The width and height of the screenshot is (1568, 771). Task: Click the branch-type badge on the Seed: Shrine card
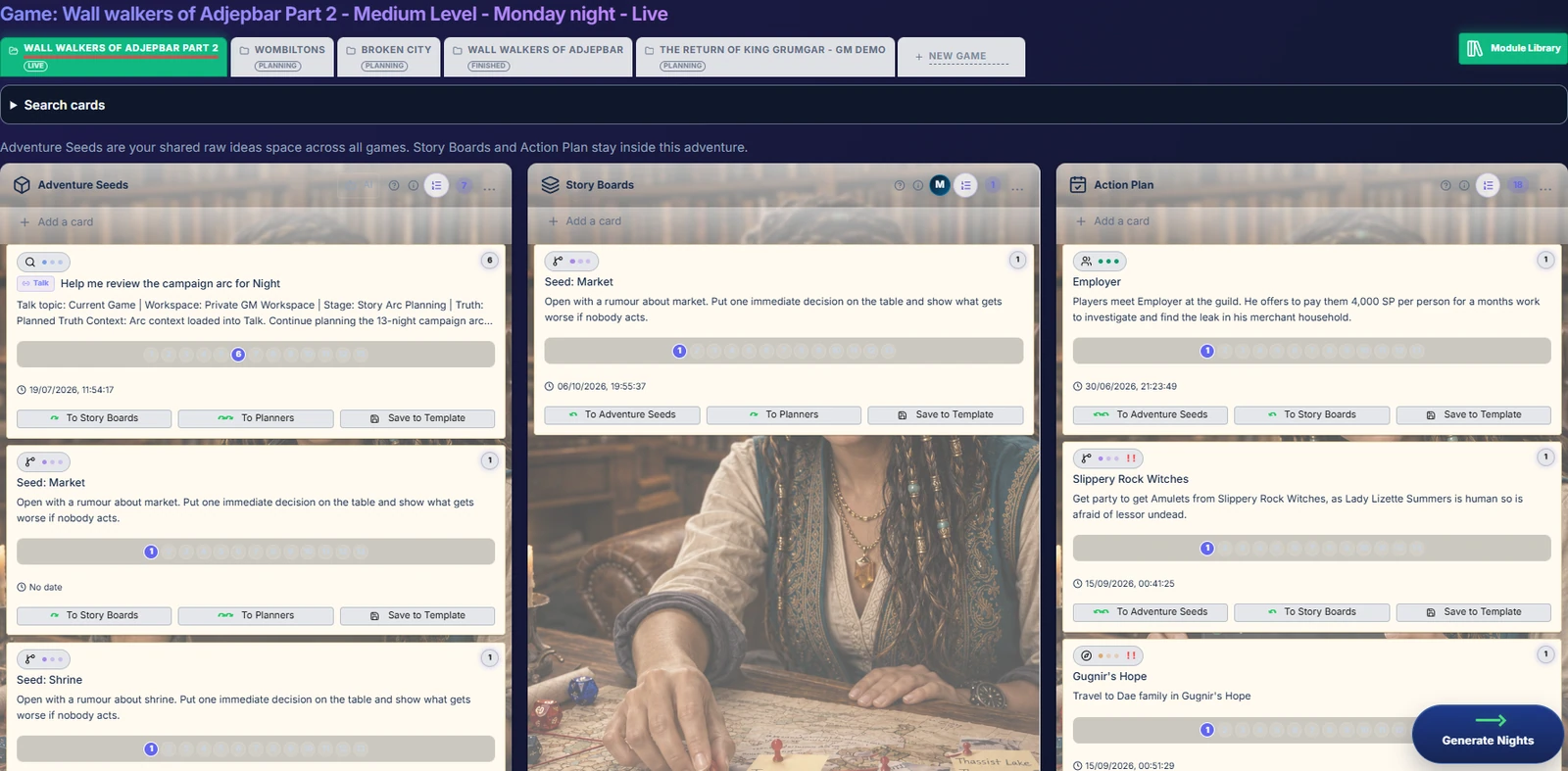pyautogui.click(x=43, y=659)
